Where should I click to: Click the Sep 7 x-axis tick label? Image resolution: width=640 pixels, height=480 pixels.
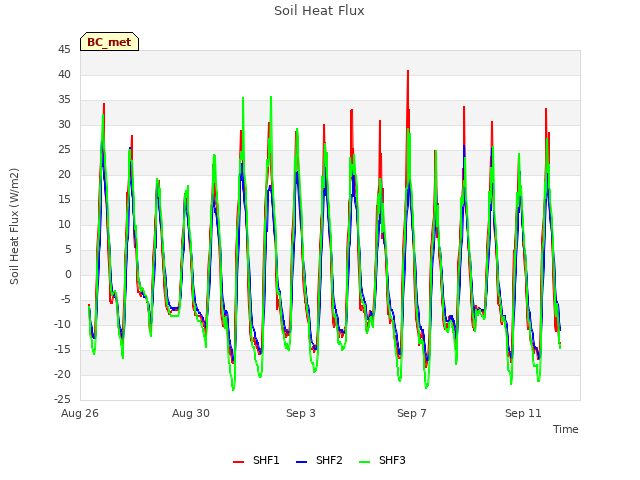pos(412,413)
